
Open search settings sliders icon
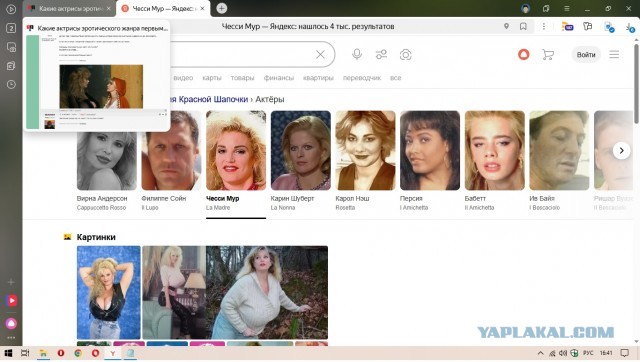(381, 54)
